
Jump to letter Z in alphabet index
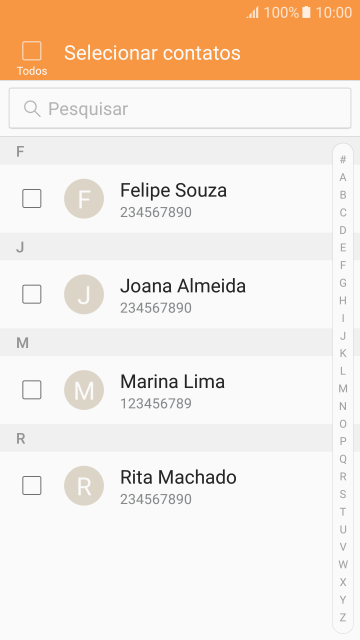(343, 617)
